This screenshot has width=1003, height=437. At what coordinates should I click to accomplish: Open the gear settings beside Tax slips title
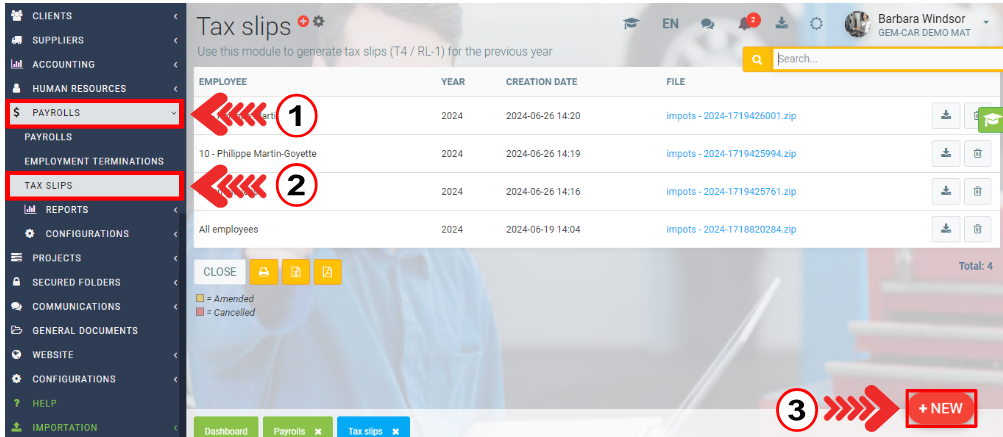click(x=319, y=21)
